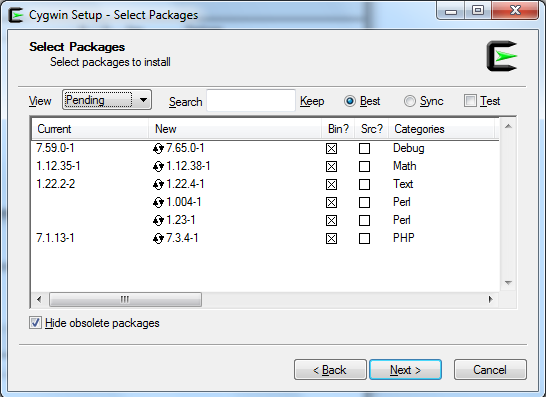This screenshot has height=397, width=546.
Task: Enable Src checkbox in the Debug row
Action: tap(364, 149)
